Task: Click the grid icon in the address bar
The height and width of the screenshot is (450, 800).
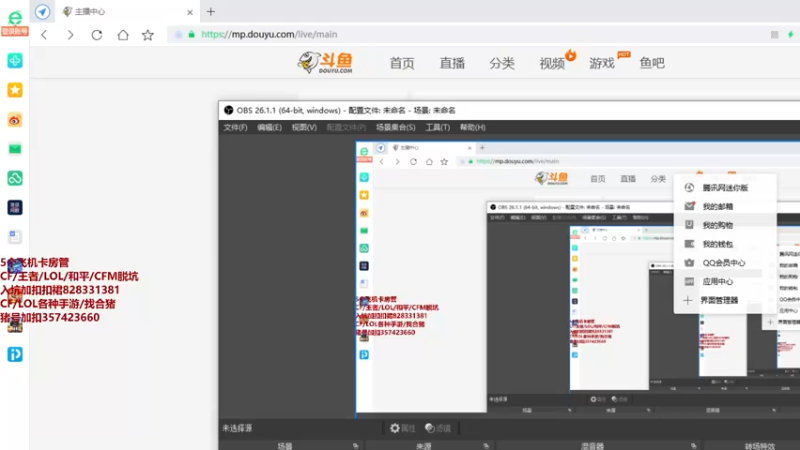Action: [x=774, y=34]
